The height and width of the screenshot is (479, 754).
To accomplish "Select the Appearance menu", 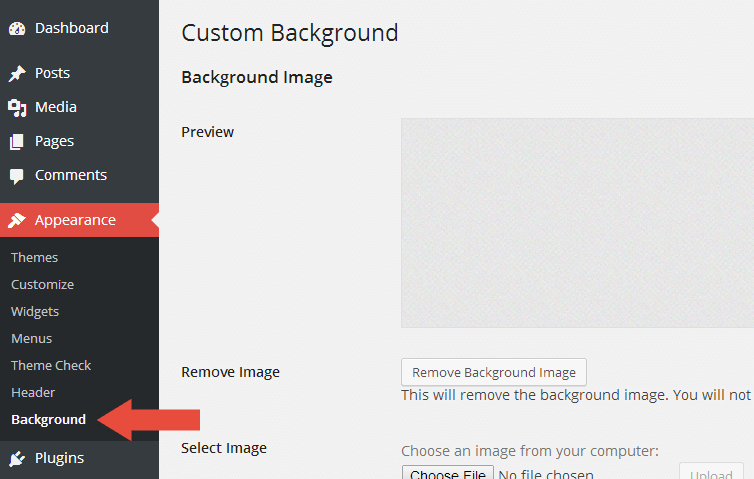I will coord(79,220).
